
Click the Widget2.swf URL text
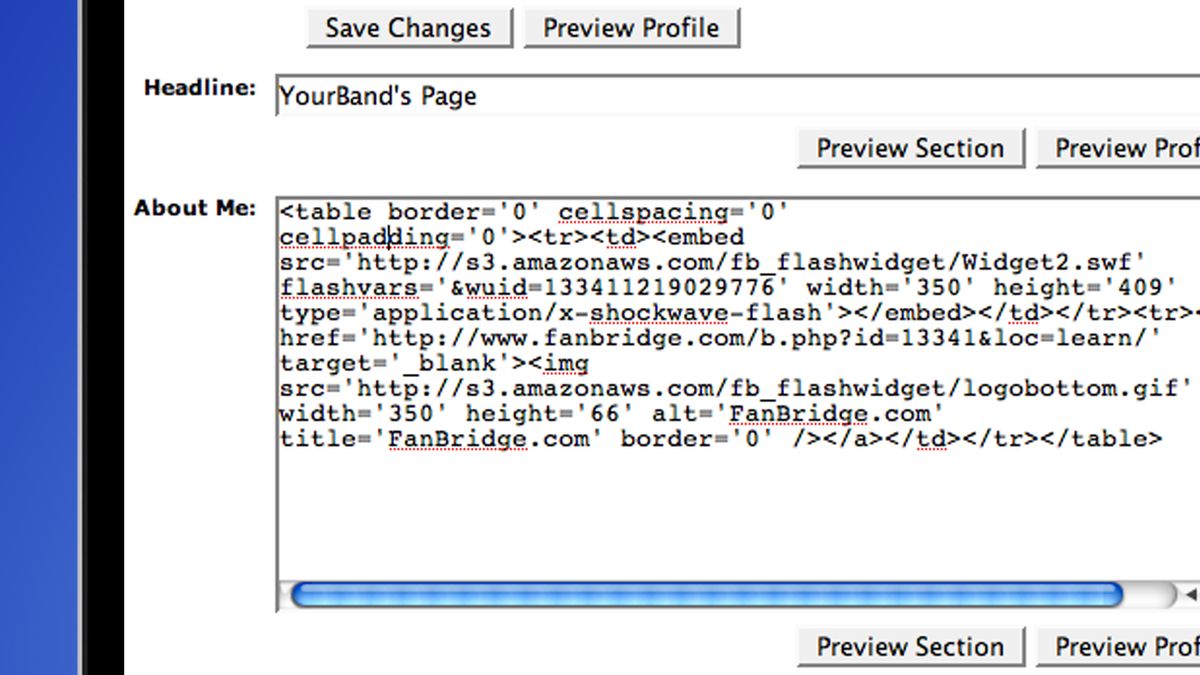750,263
